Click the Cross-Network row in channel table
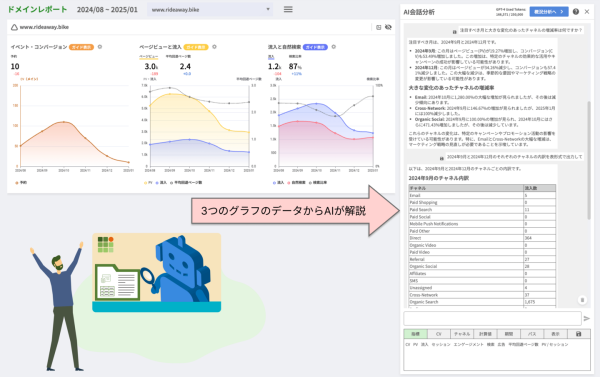Image resolution: width=600 pixels, height=377 pixels. 482,295
